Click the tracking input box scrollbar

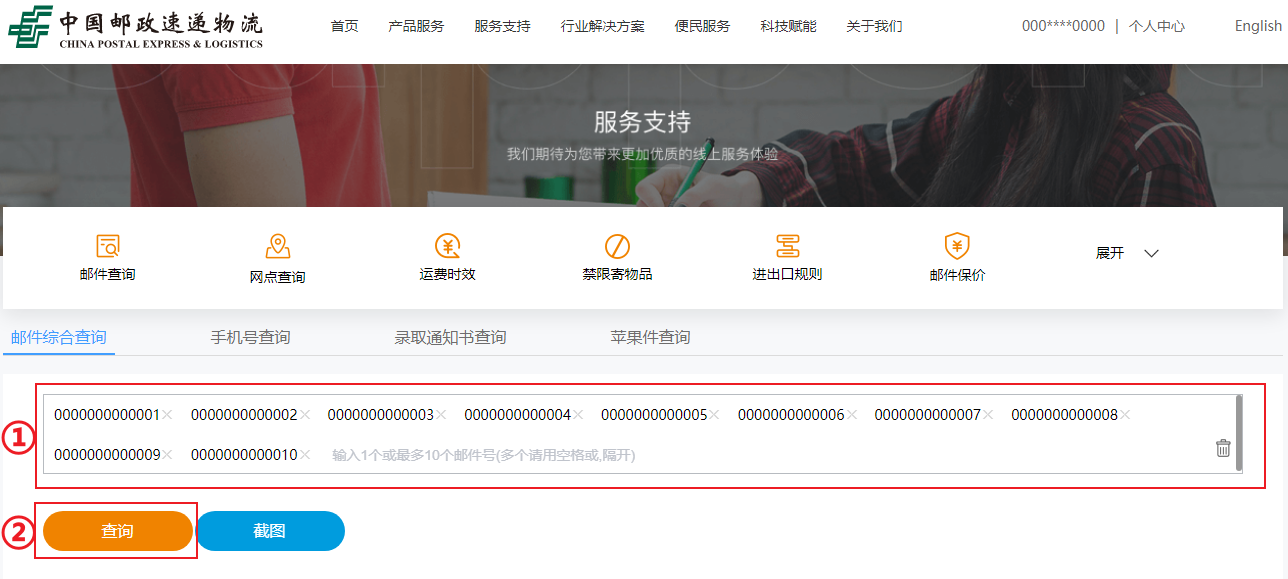1240,432
